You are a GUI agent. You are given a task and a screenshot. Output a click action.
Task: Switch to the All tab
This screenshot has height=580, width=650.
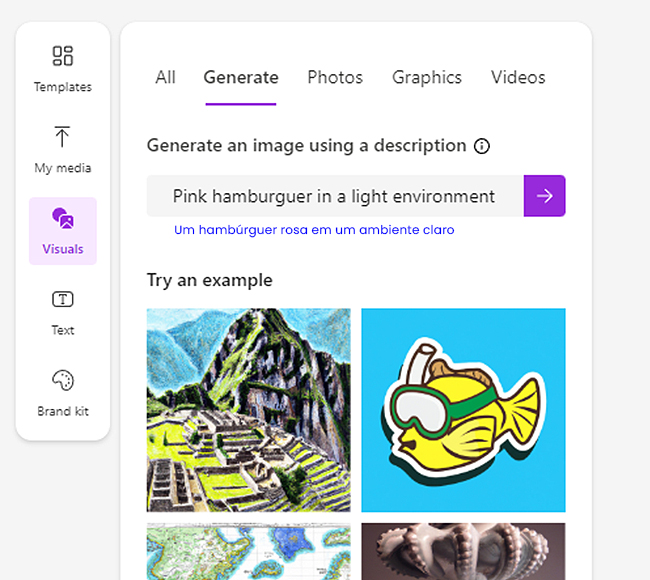click(165, 78)
